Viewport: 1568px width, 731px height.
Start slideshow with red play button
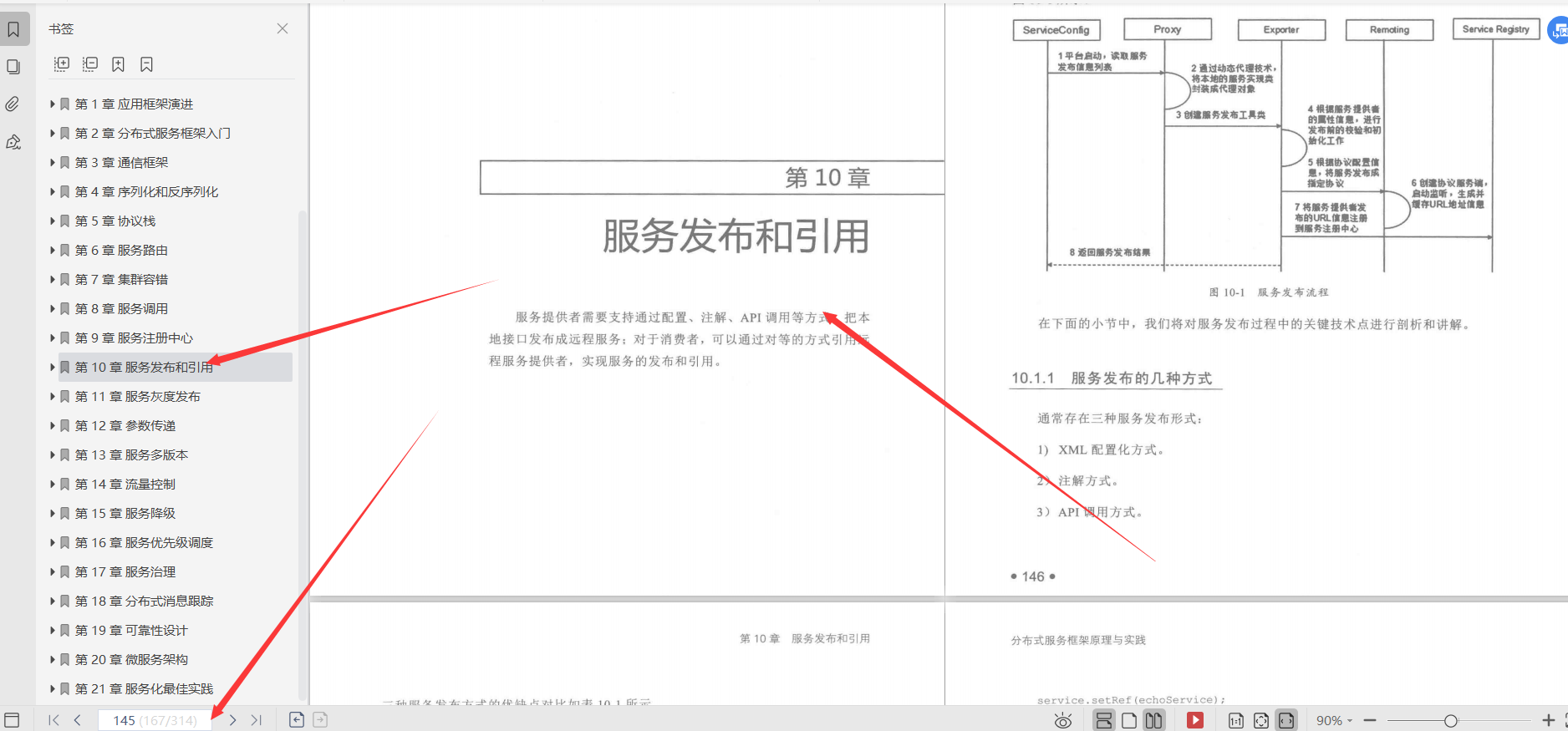pyautogui.click(x=1195, y=720)
